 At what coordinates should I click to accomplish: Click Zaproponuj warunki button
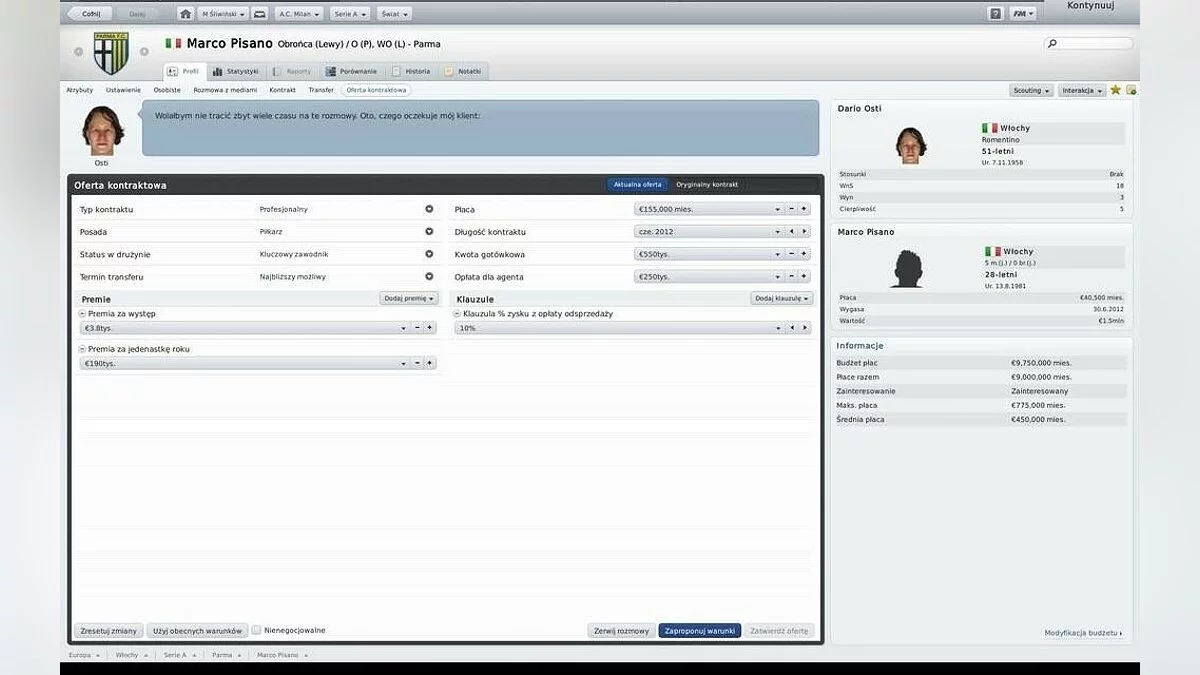coord(699,631)
